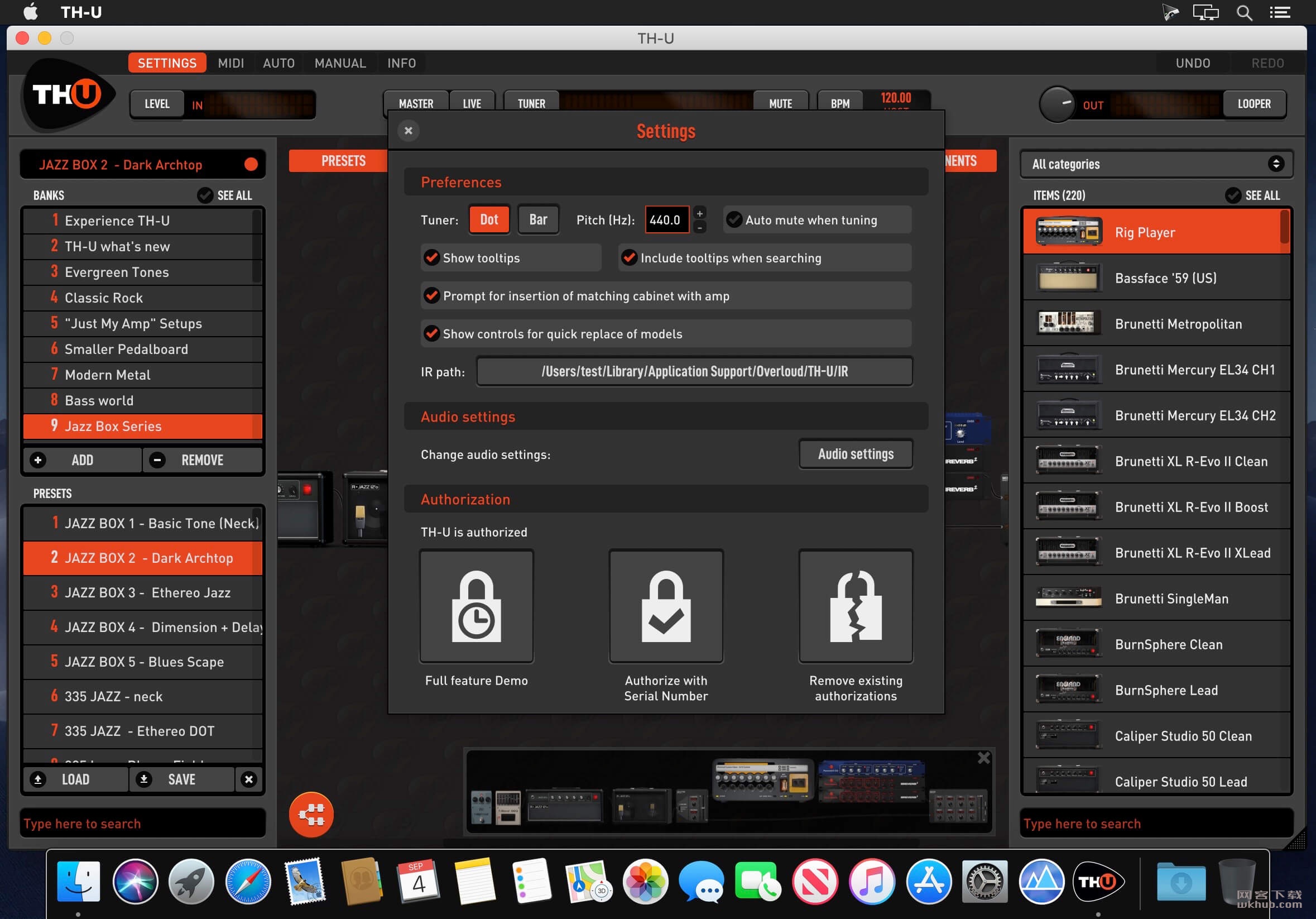Toggle Include tooltips when searching
The image size is (1316, 919).
(765, 257)
